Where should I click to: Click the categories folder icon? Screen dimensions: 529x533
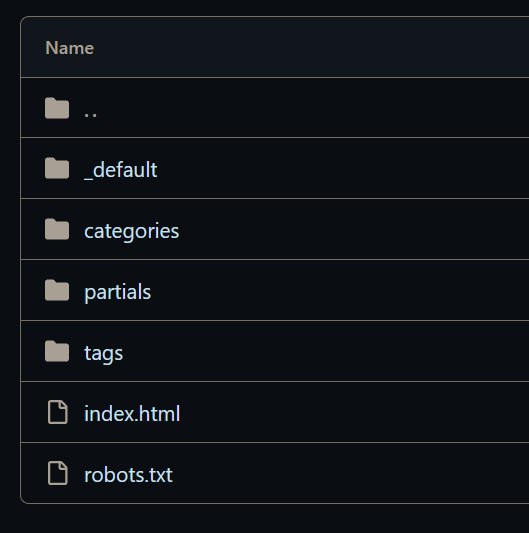57,229
